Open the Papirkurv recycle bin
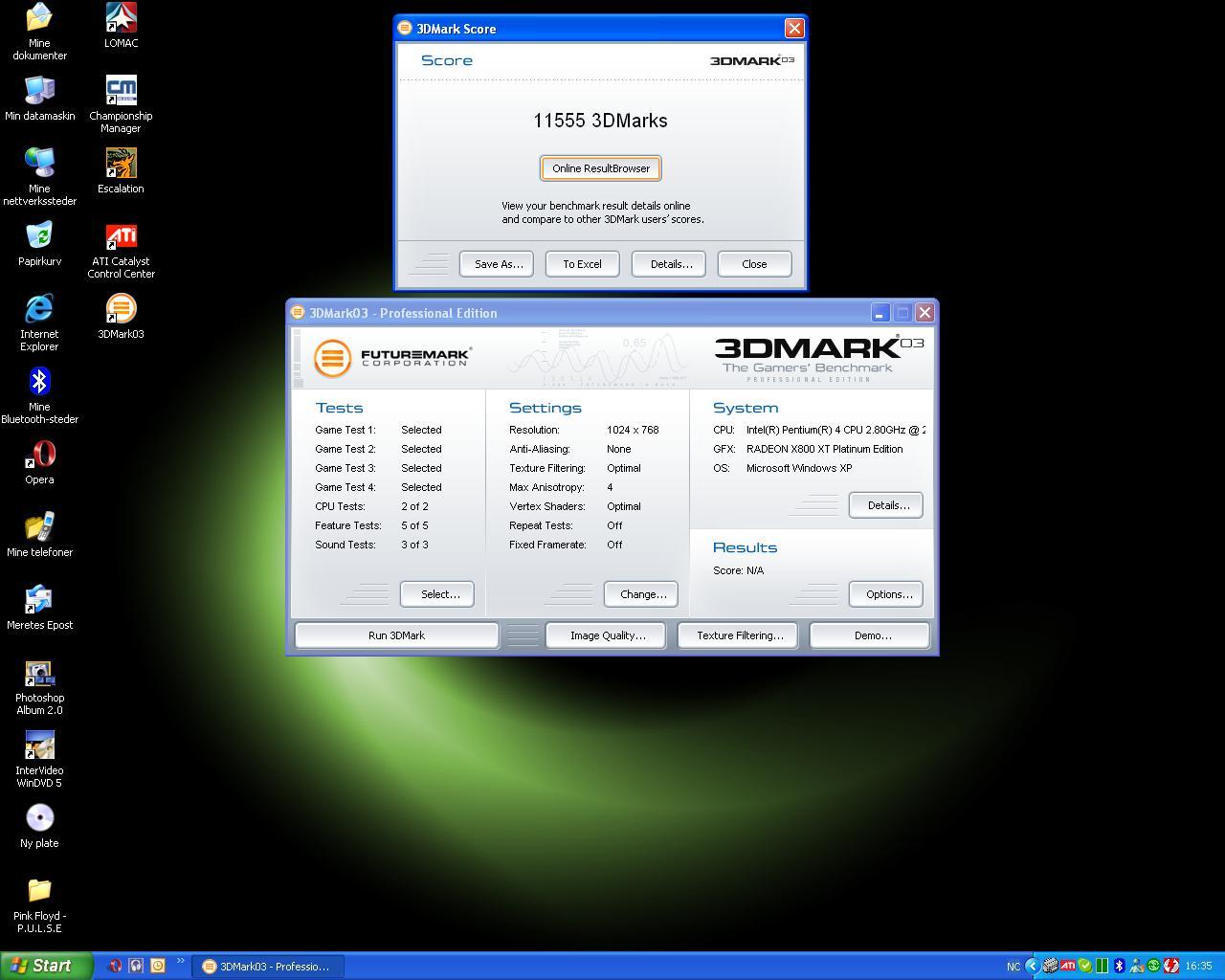 click(x=39, y=244)
